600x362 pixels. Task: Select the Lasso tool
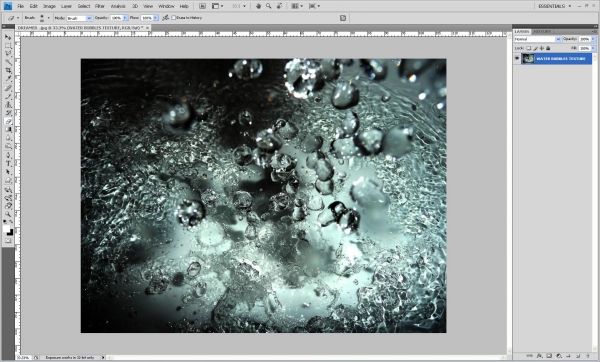(8, 54)
